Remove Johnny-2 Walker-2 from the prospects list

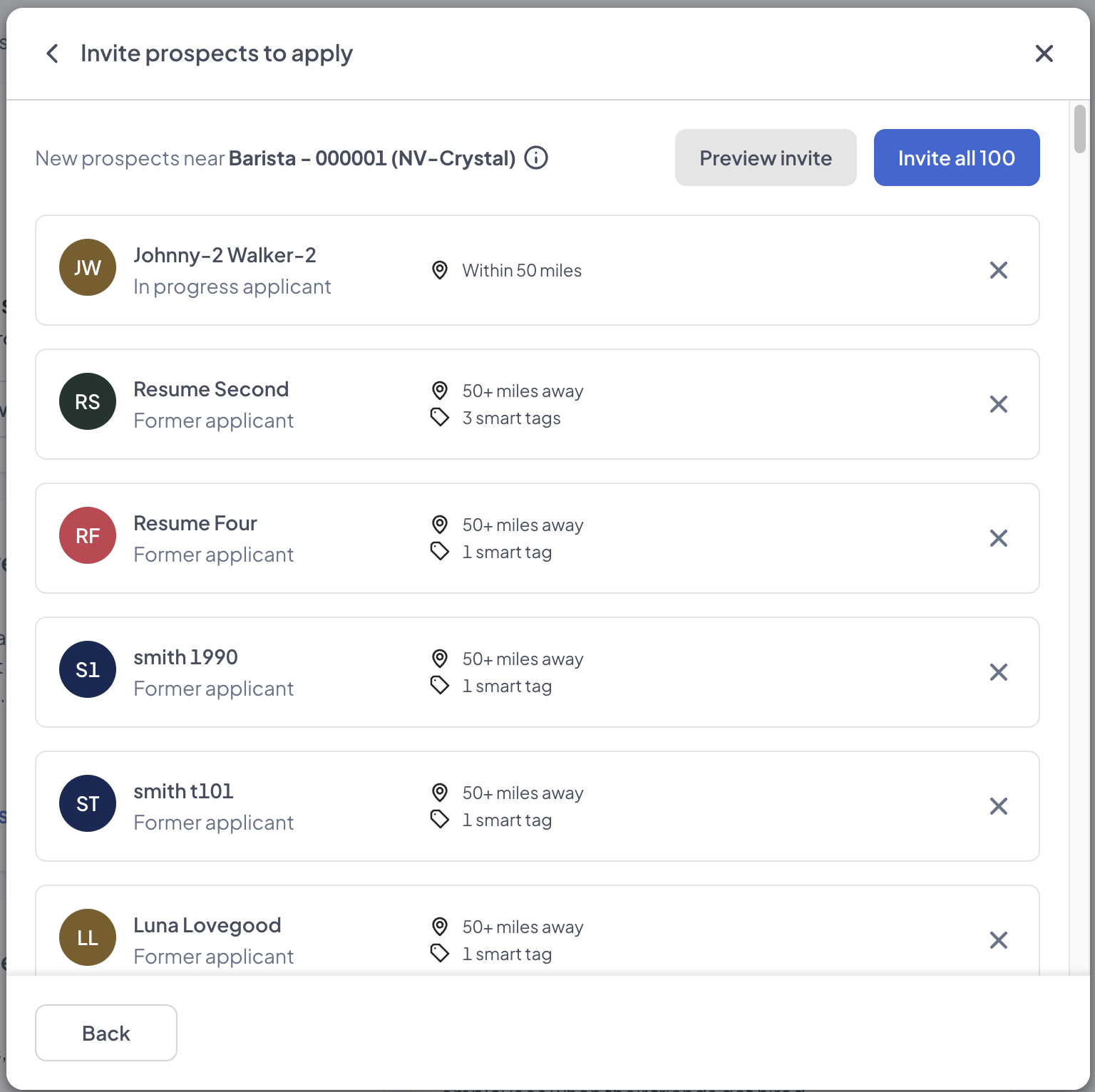[x=998, y=270]
